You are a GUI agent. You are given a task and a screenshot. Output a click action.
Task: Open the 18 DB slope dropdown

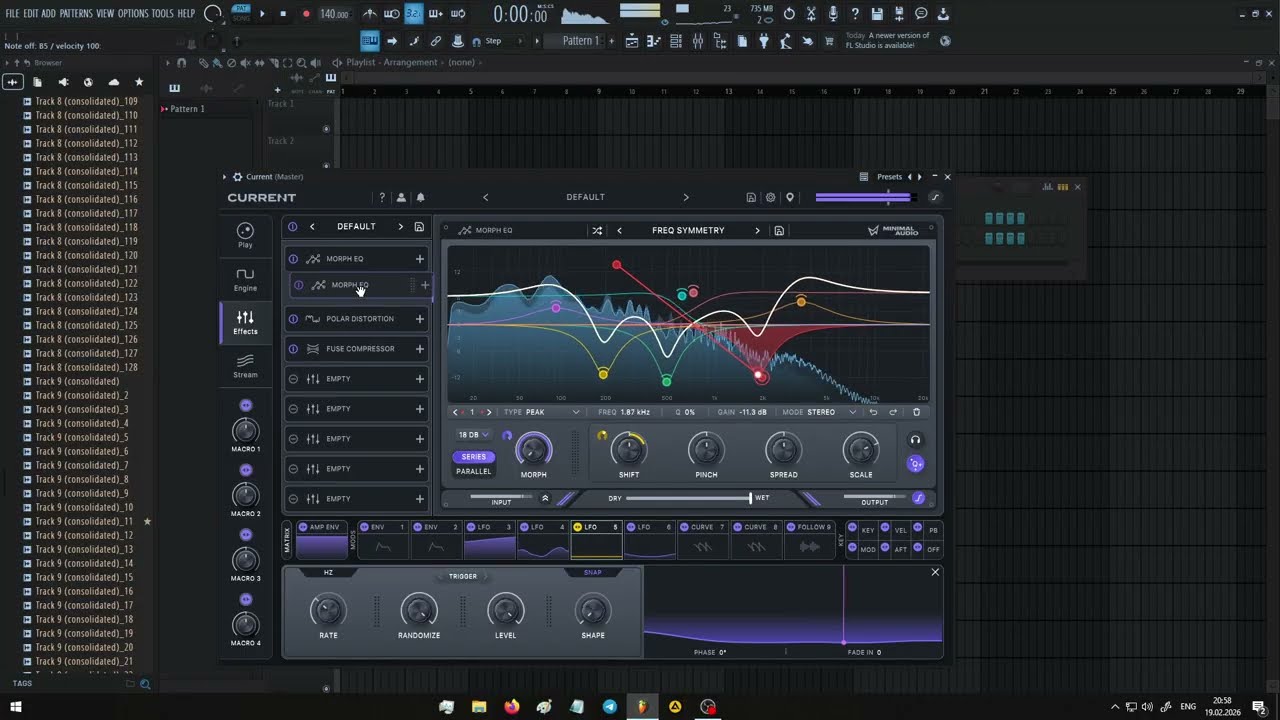coord(474,435)
